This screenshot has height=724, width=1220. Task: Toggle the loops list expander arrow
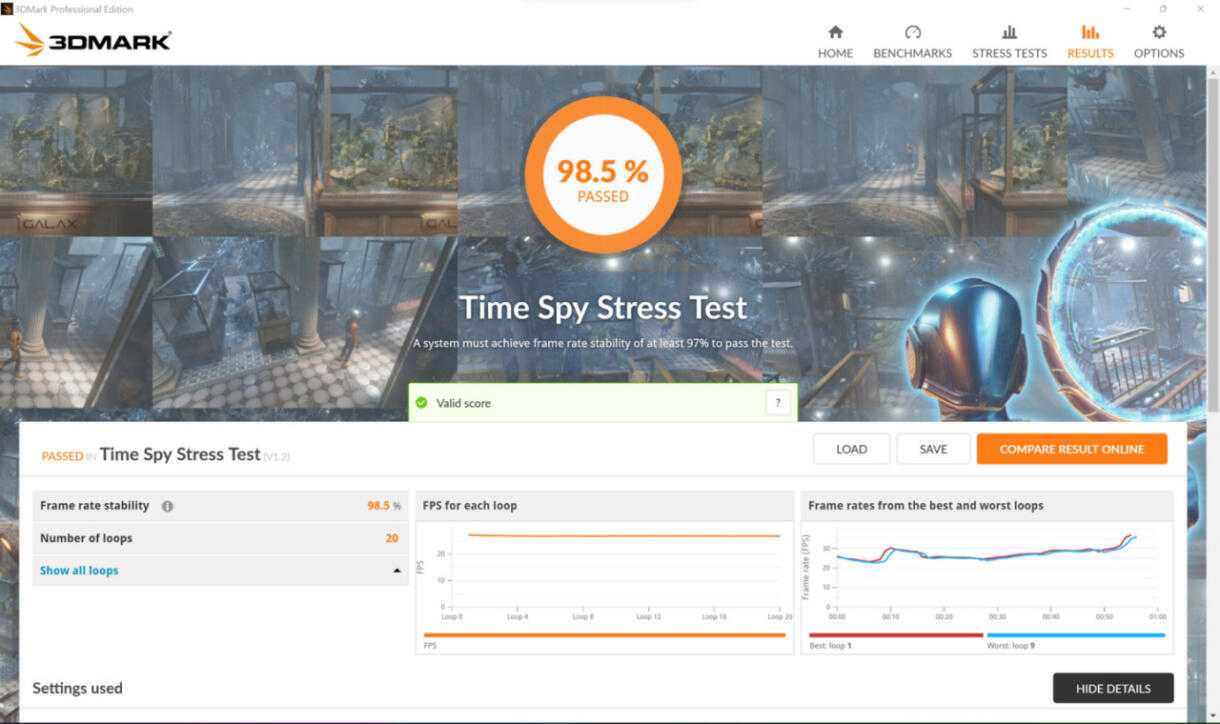(397, 571)
